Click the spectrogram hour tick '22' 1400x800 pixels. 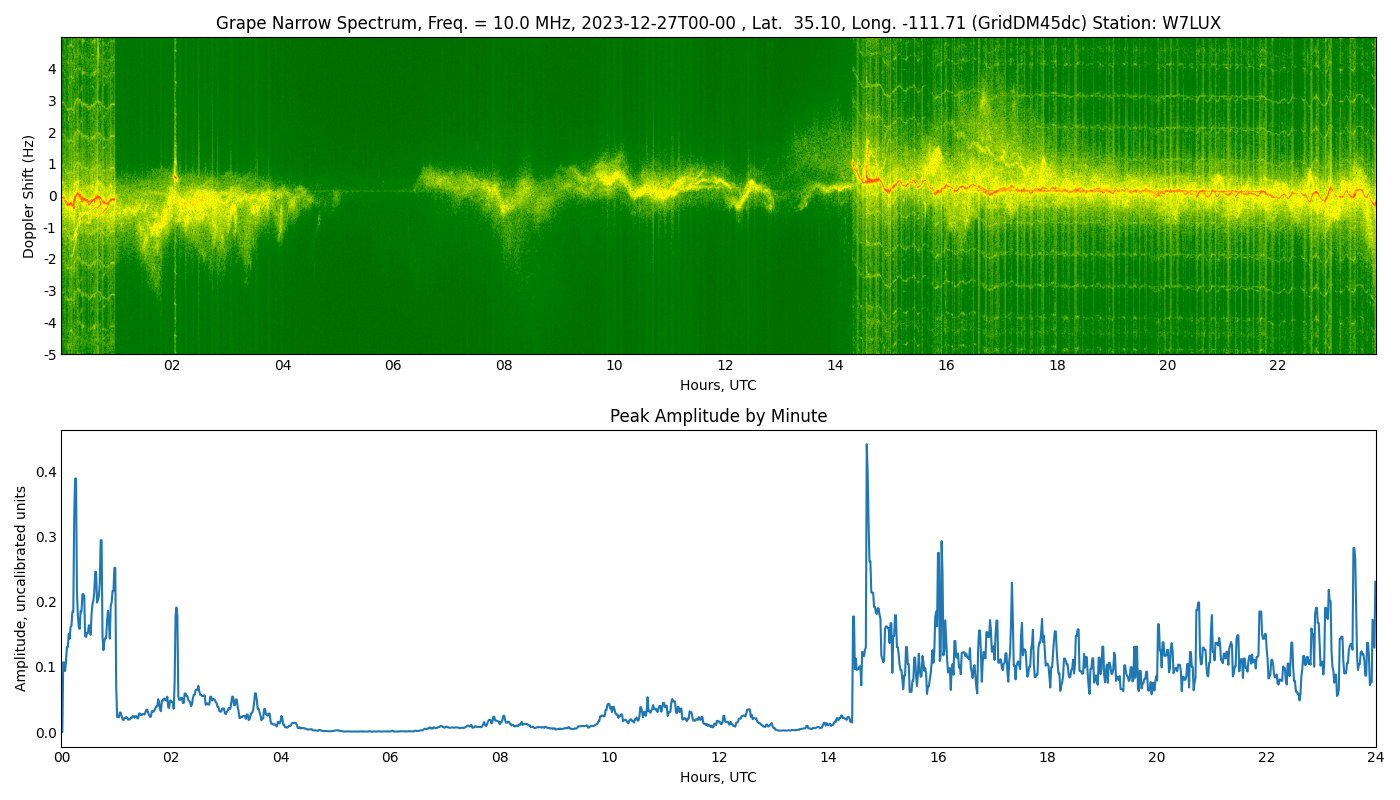tap(1278, 366)
